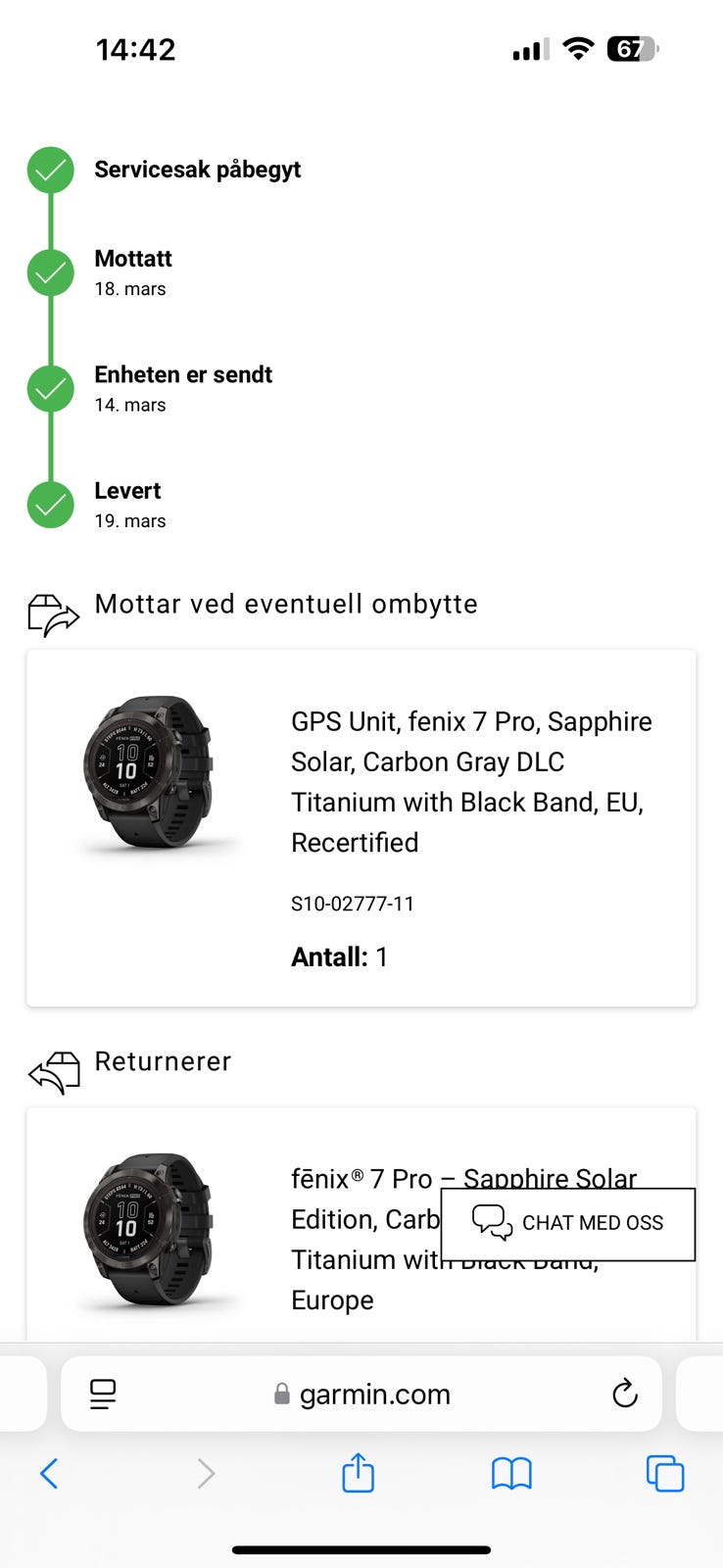Tap the Servicesak påbegyt green checkmark

pyautogui.click(x=51, y=171)
